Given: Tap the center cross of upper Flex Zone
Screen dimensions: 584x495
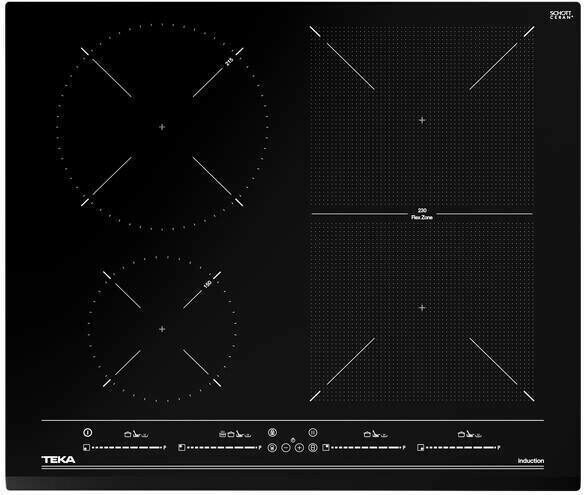Looking at the screenshot, I should tap(422, 120).
